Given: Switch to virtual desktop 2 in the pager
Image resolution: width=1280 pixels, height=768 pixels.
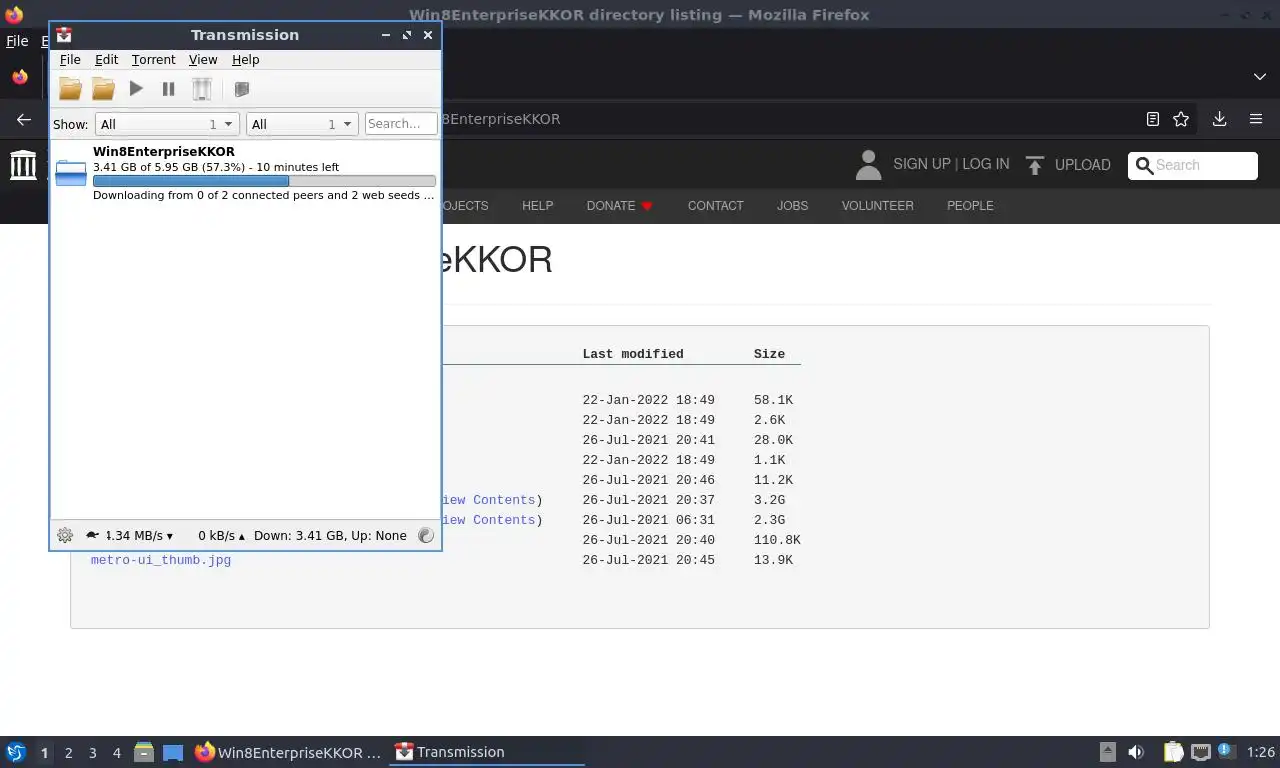Looking at the screenshot, I should 68,753.
